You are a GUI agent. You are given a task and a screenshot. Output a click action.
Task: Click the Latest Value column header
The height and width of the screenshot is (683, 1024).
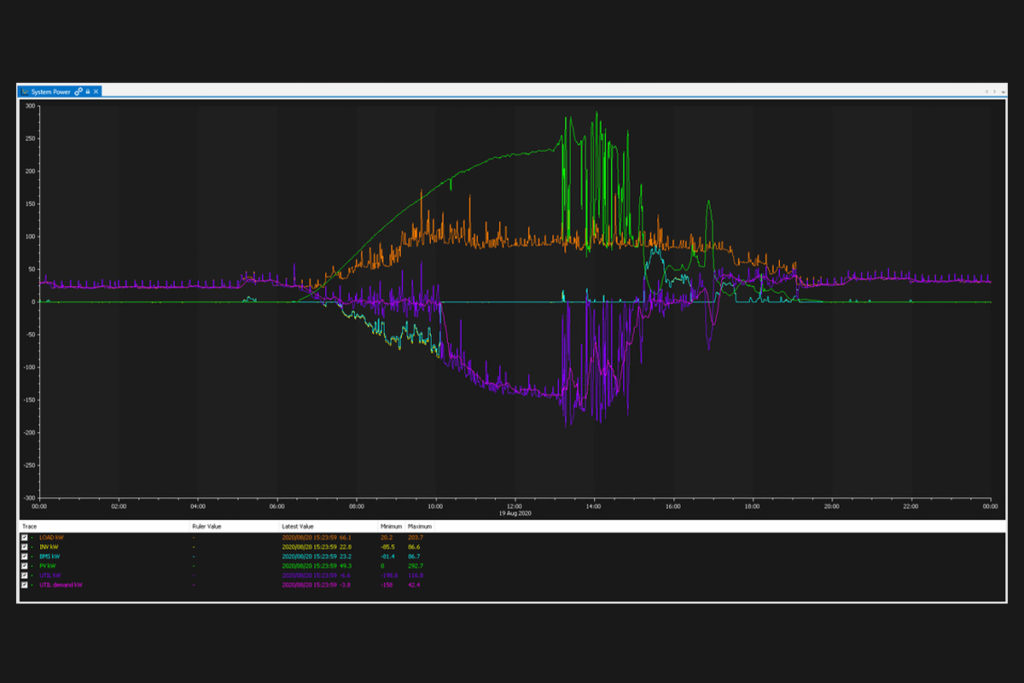click(x=298, y=525)
